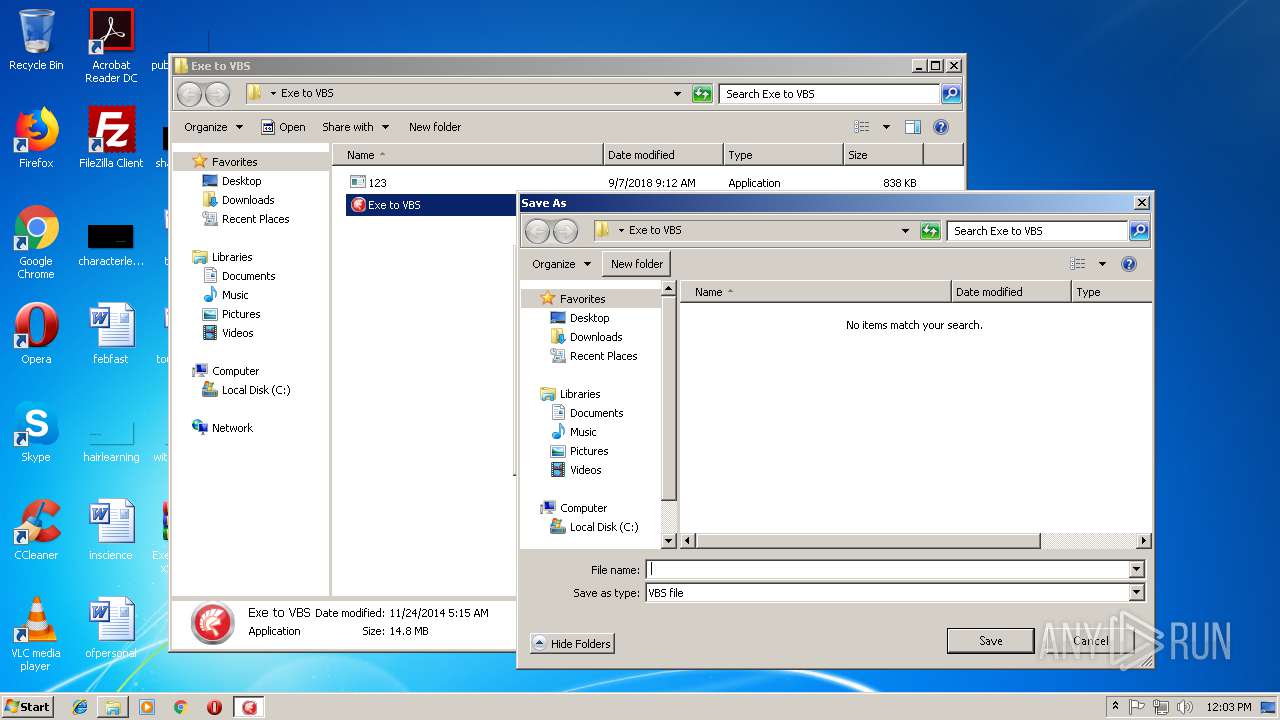Show hidden system tray icons
Image resolution: width=1280 pixels, height=720 pixels.
[1115, 707]
